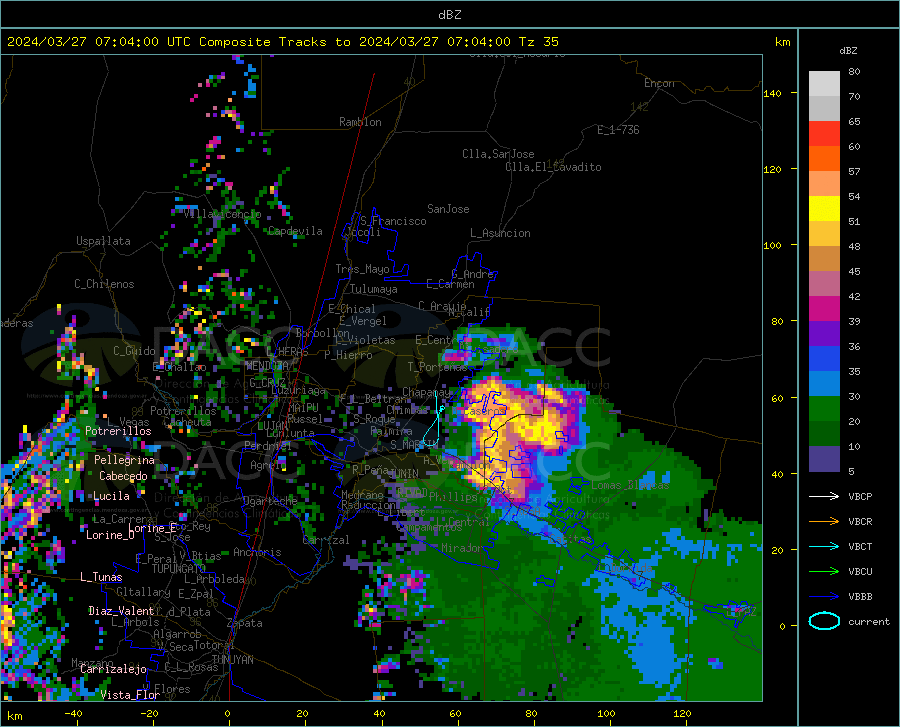
Task: Click the Vista_Flor pink label
Action: coord(130,695)
